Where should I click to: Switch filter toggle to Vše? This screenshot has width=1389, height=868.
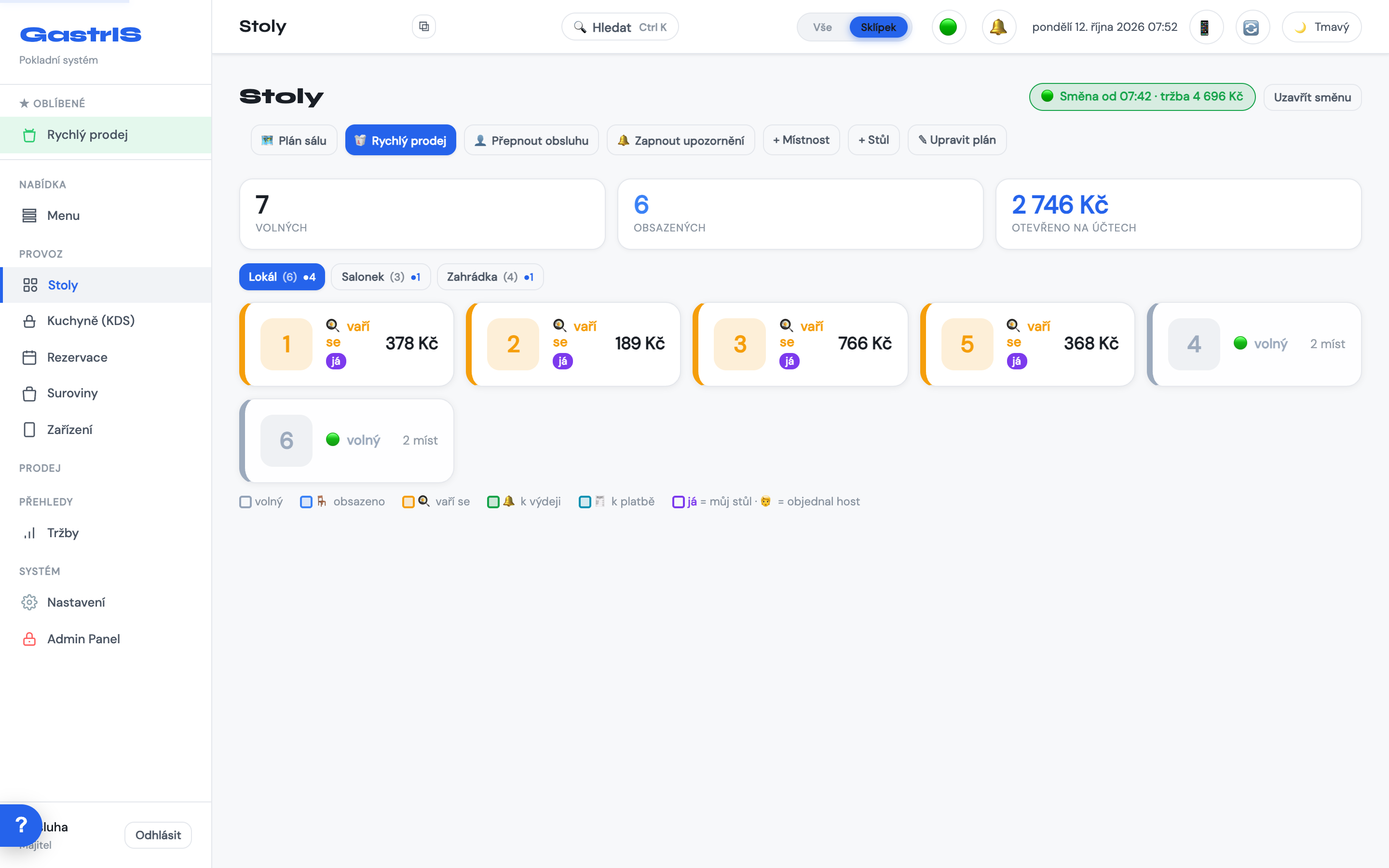pyautogui.click(x=822, y=27)
